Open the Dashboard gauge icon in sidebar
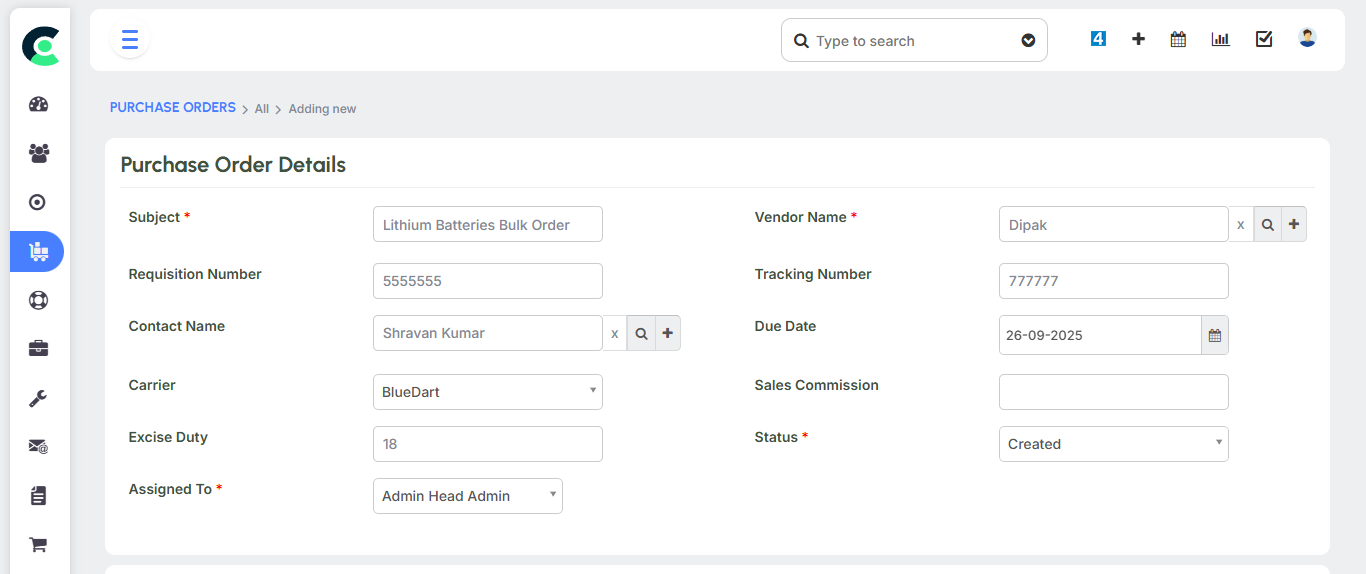Viewport: 1366px width, 574px height. point(38,104)
